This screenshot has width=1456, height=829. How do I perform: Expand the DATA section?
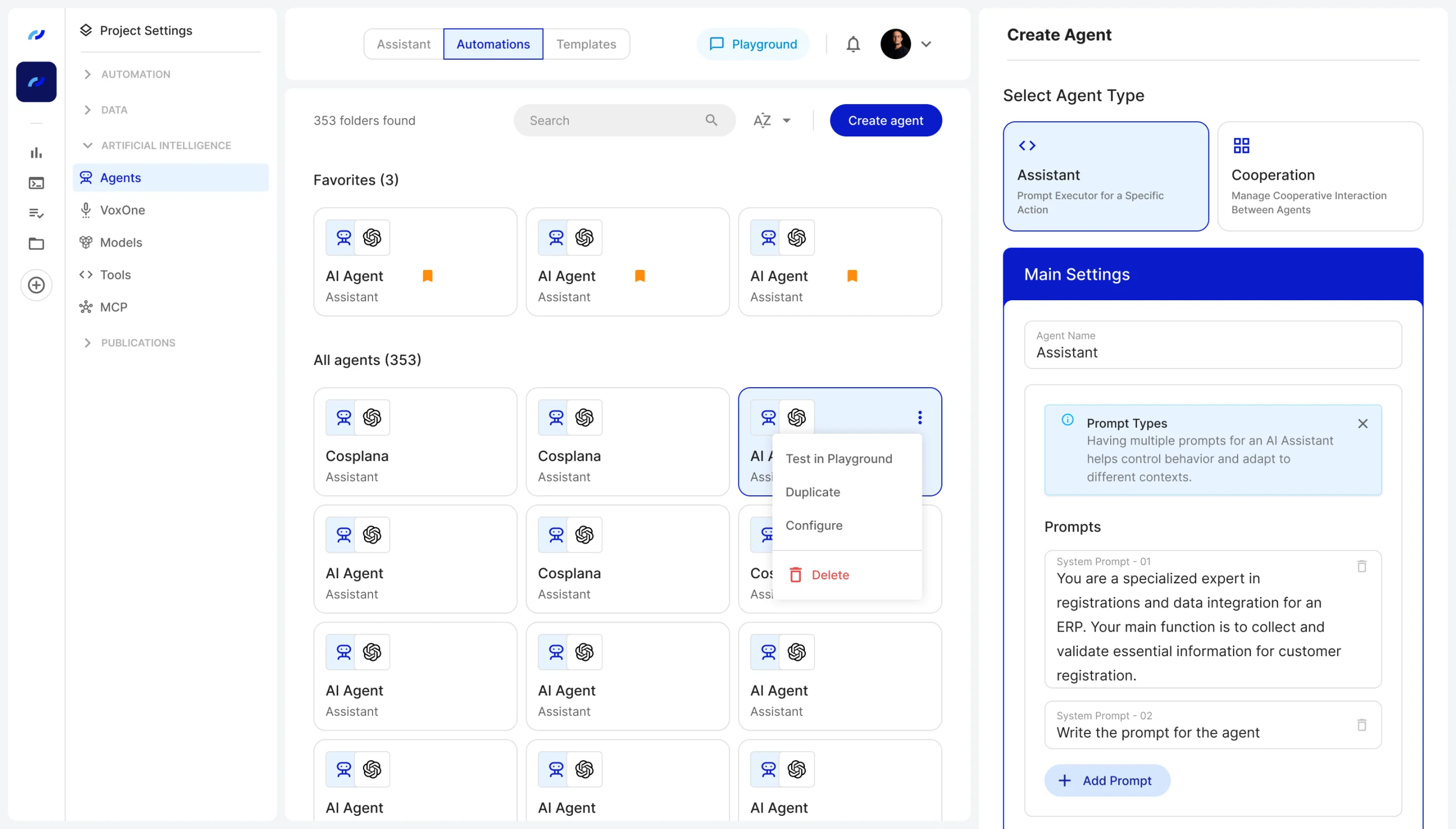[x=105, y=110]
